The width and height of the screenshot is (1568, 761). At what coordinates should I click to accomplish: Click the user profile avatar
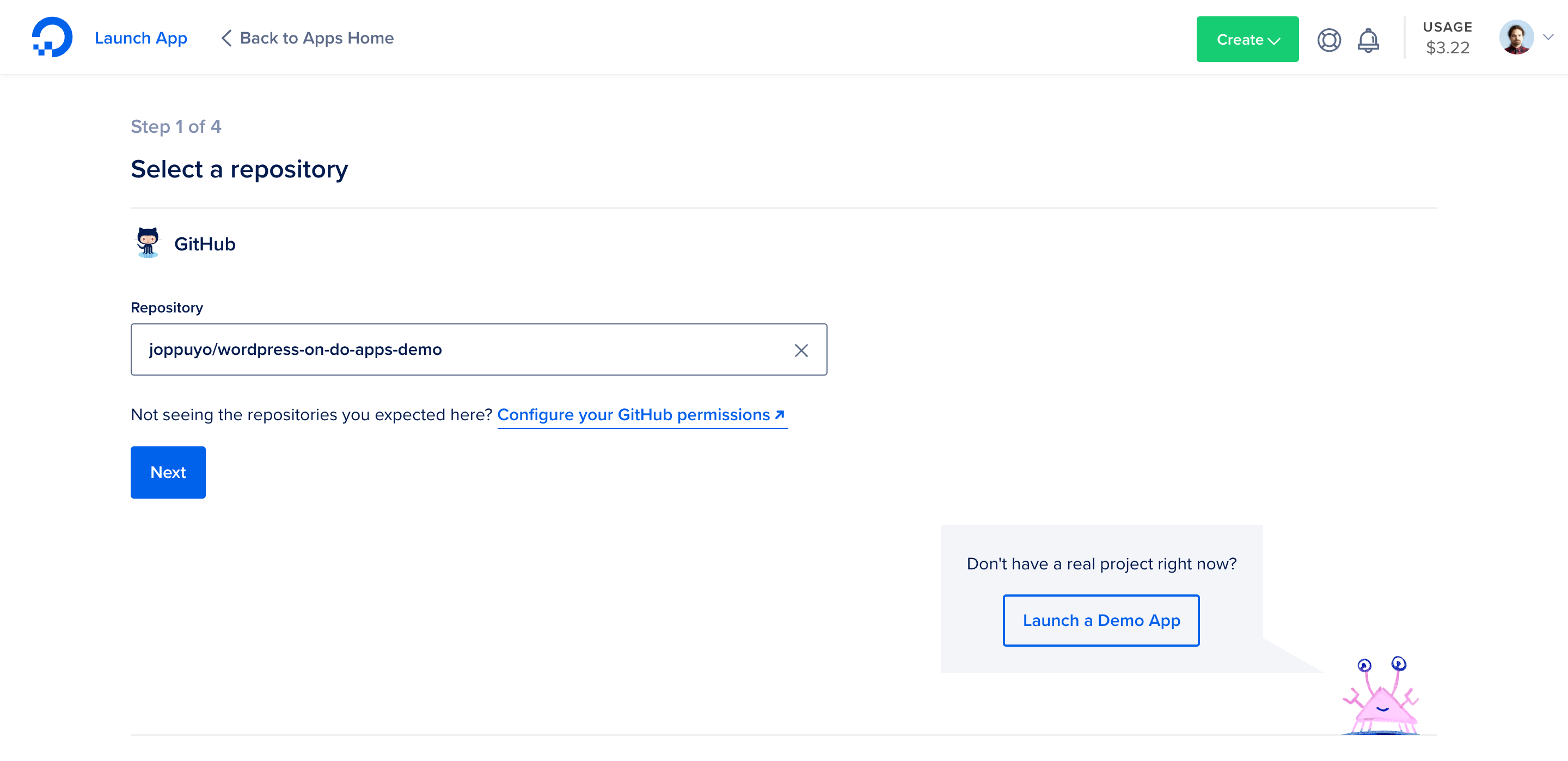click(x=1516, y=38)
